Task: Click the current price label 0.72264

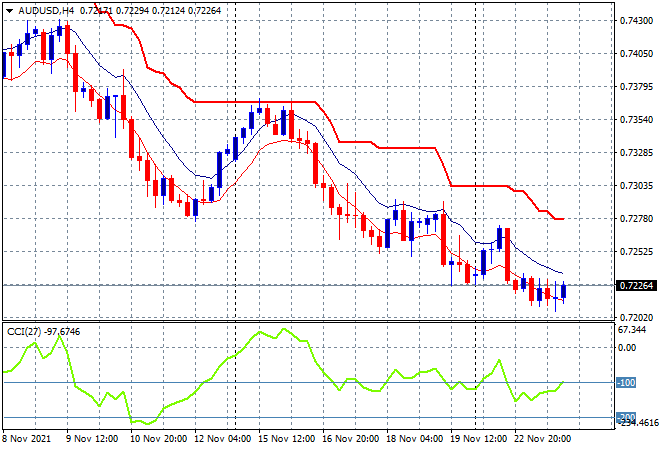Action: [636, 285]
